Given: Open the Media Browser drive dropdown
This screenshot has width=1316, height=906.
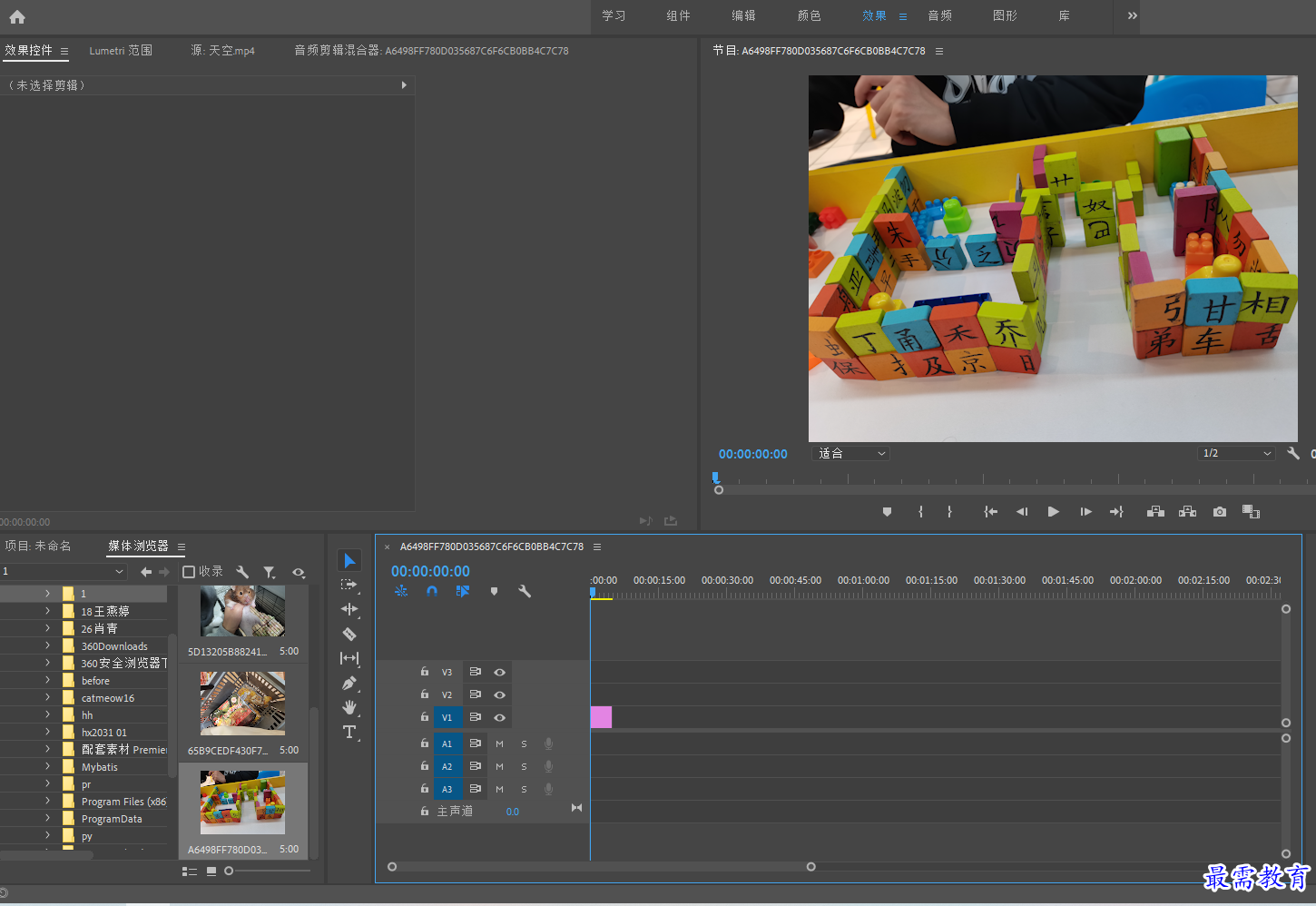Looking at the screenshot, I should [64, 572].
